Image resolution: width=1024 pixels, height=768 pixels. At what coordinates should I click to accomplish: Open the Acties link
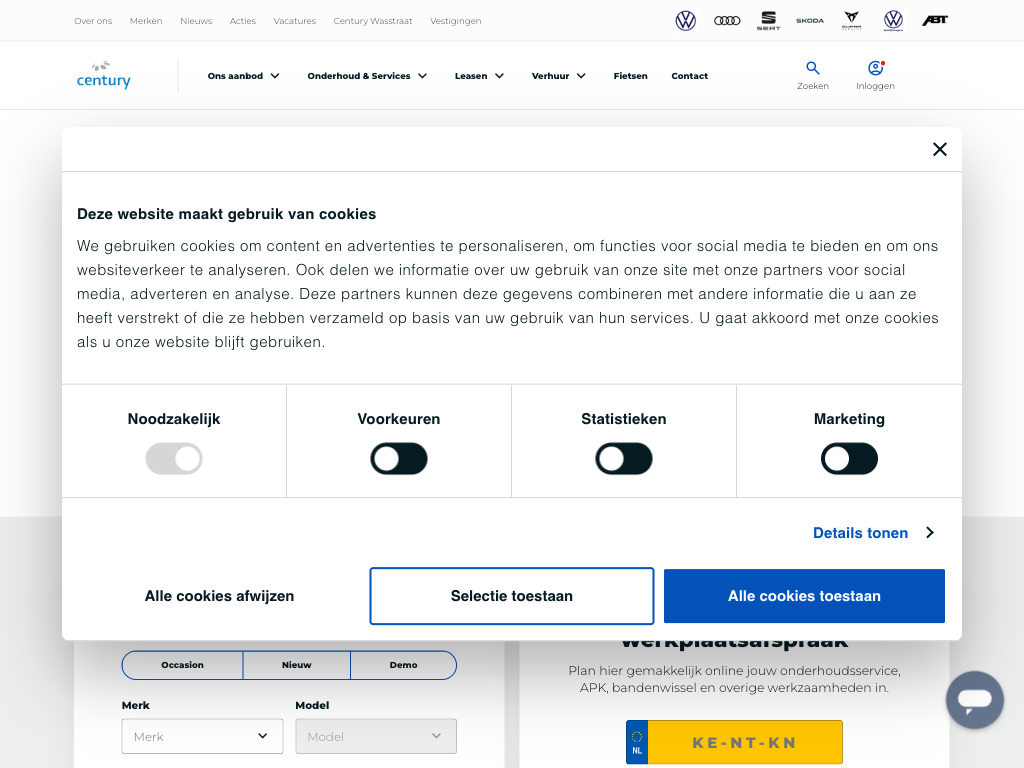(243, 21)
